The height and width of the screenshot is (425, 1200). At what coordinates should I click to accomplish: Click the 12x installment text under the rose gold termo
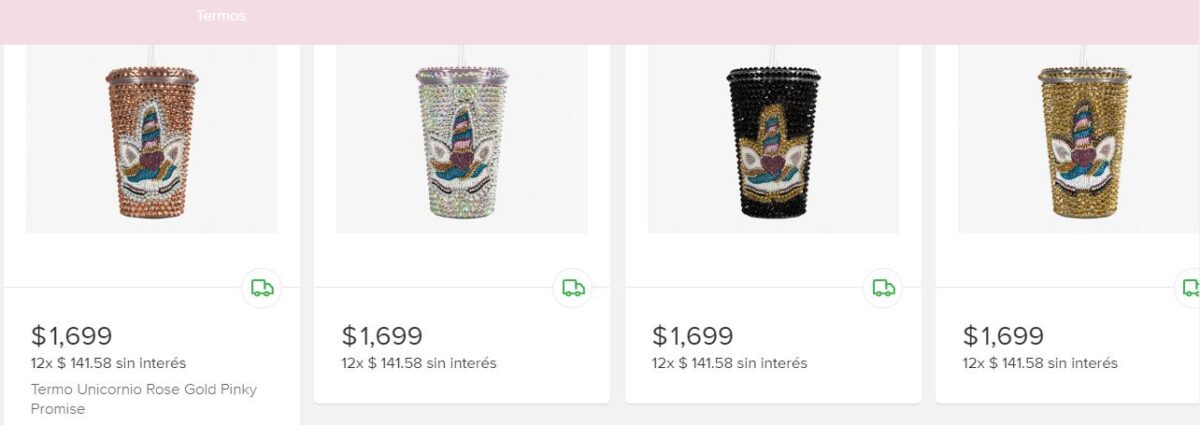click(108, 363)
